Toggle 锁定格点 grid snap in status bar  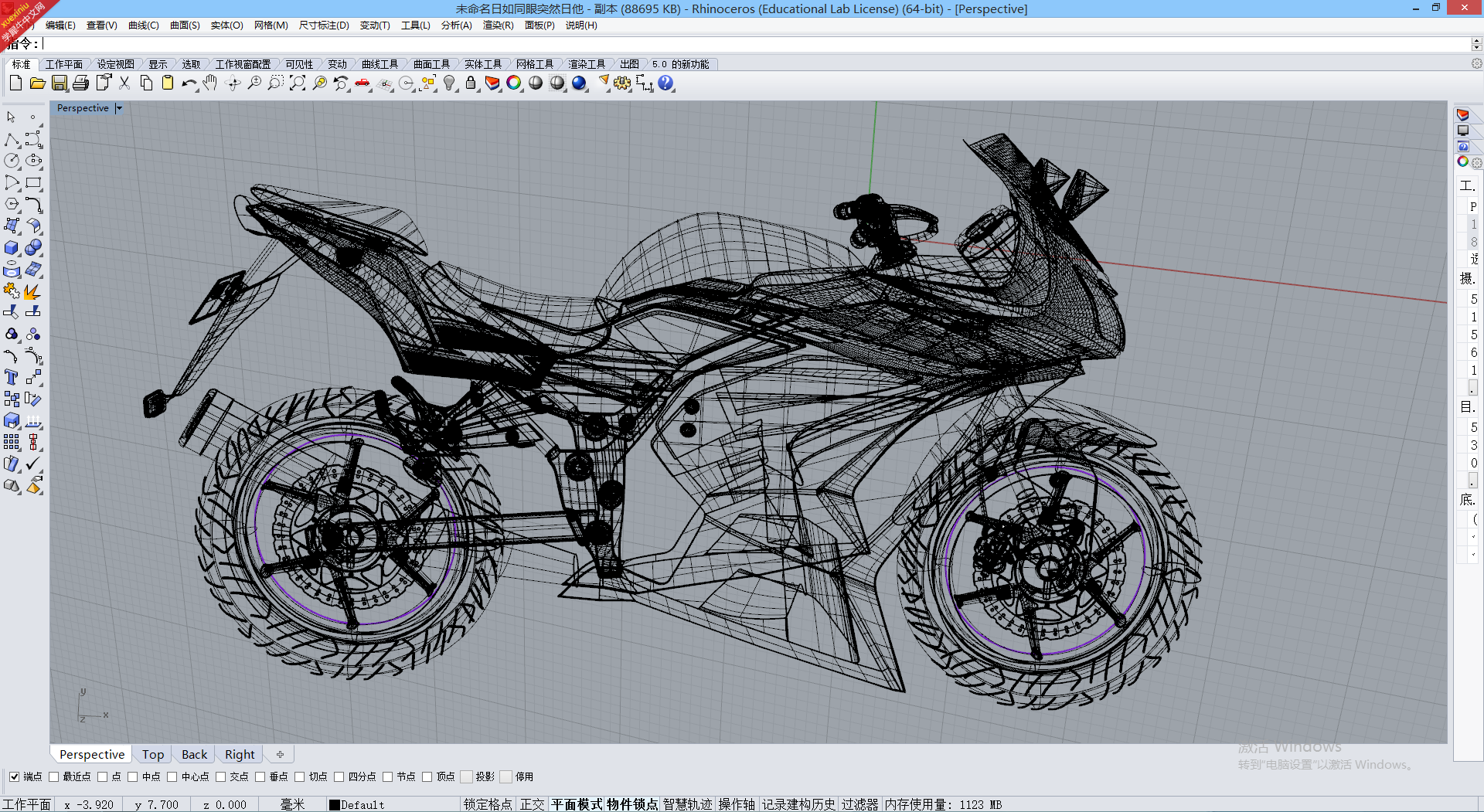pos(488,804)
